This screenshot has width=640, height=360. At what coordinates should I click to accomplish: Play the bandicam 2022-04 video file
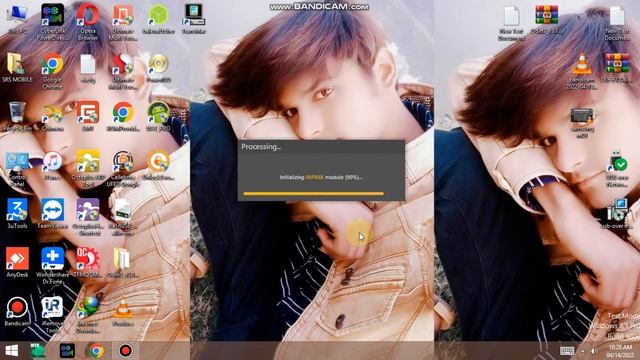(x=582, y=70)
